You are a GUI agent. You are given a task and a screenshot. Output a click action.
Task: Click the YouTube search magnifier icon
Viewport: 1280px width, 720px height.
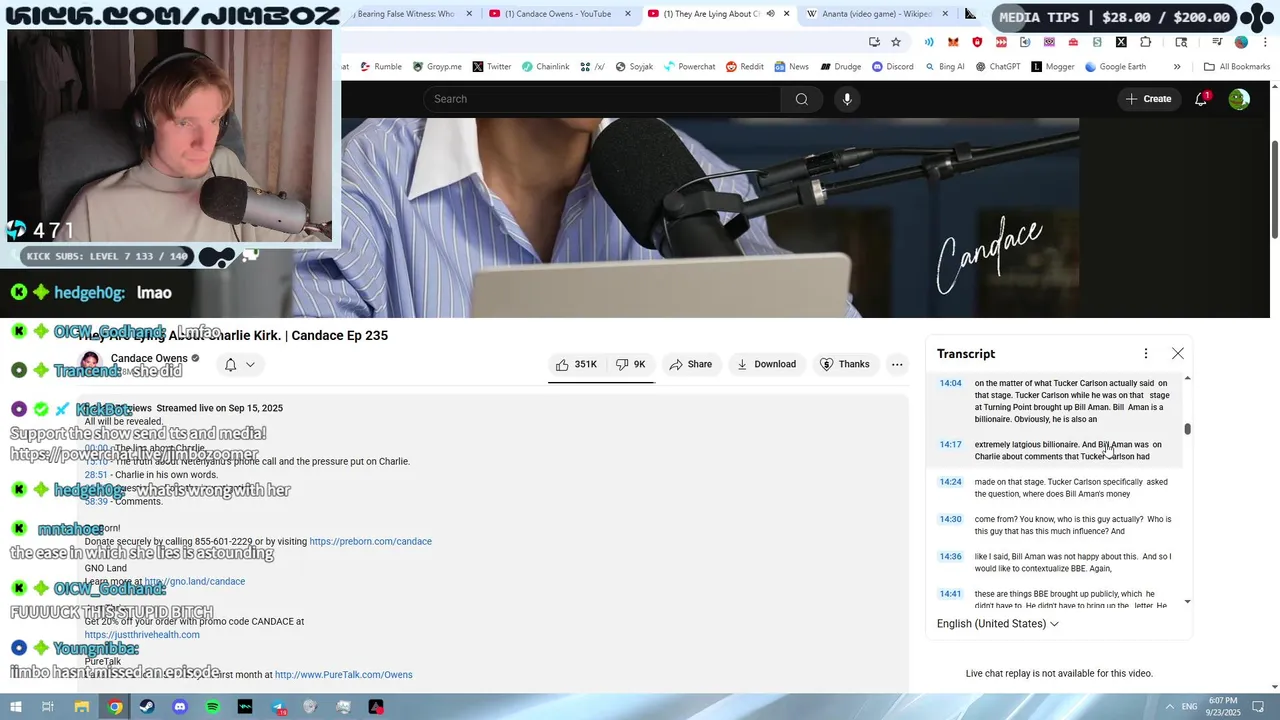pos(801,99)
